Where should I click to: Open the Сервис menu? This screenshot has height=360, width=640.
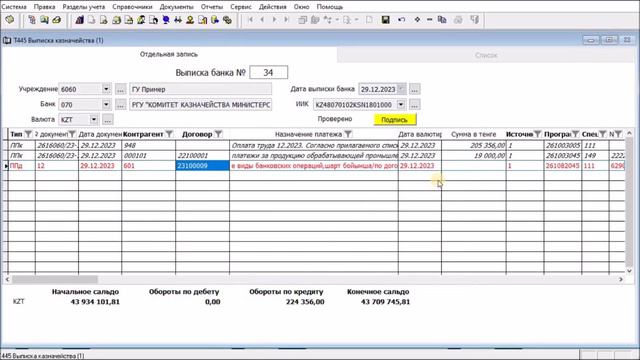241,7
